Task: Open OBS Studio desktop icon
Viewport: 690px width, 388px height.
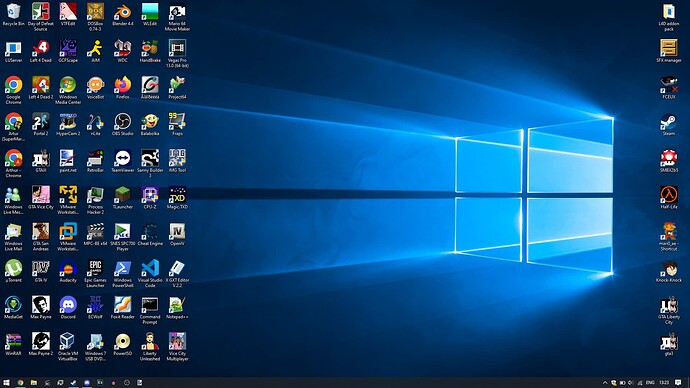Action: point(123,124)
